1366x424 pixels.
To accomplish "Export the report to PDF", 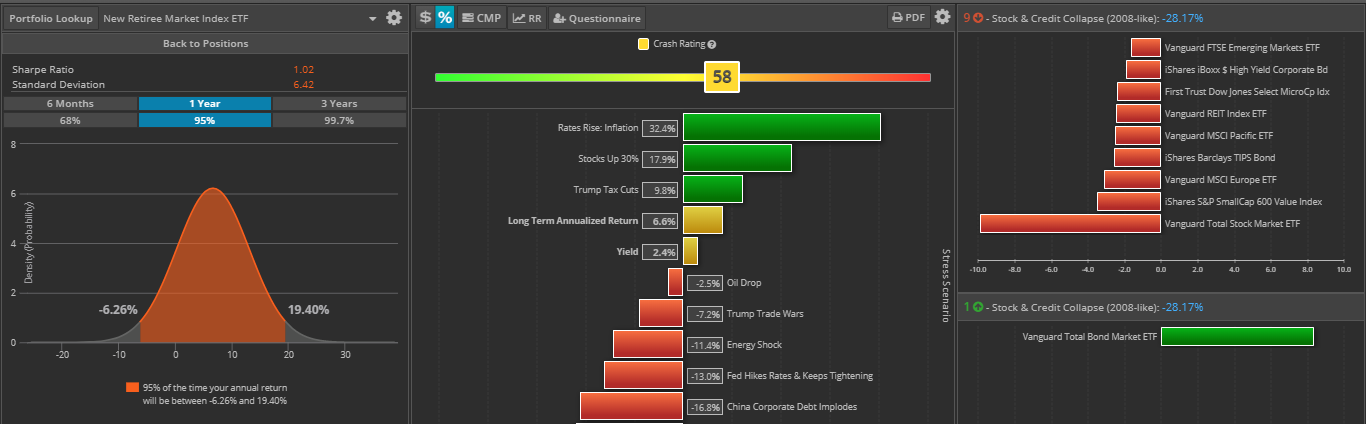I will click(908, 18).
